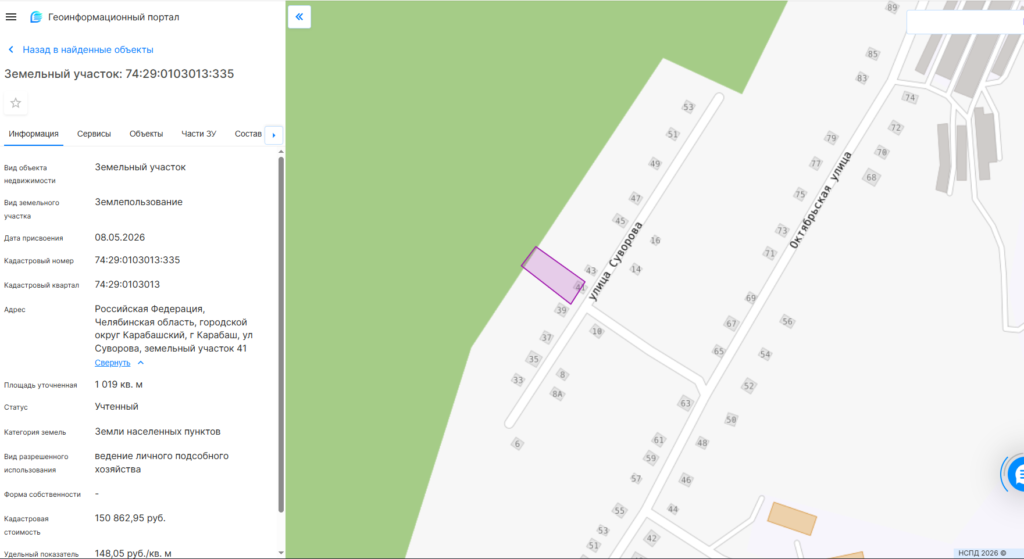
Task: Click house number 63 on map
Action: coord(685,403)
